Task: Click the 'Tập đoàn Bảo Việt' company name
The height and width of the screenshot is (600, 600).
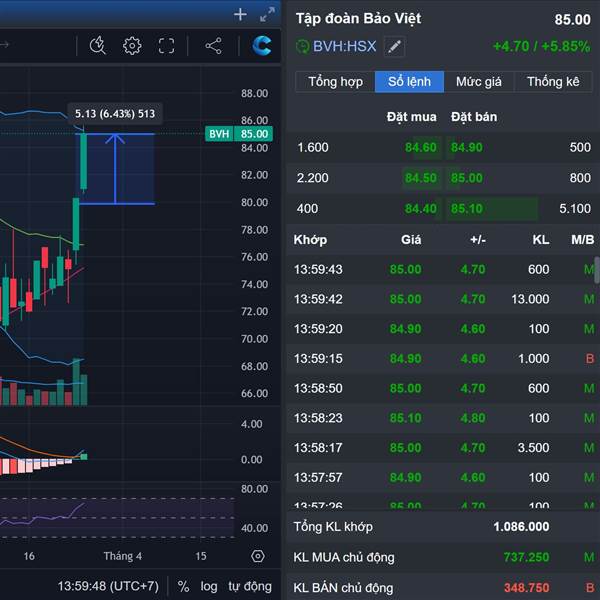Action: pyautogui.click(x=358, y=18)
